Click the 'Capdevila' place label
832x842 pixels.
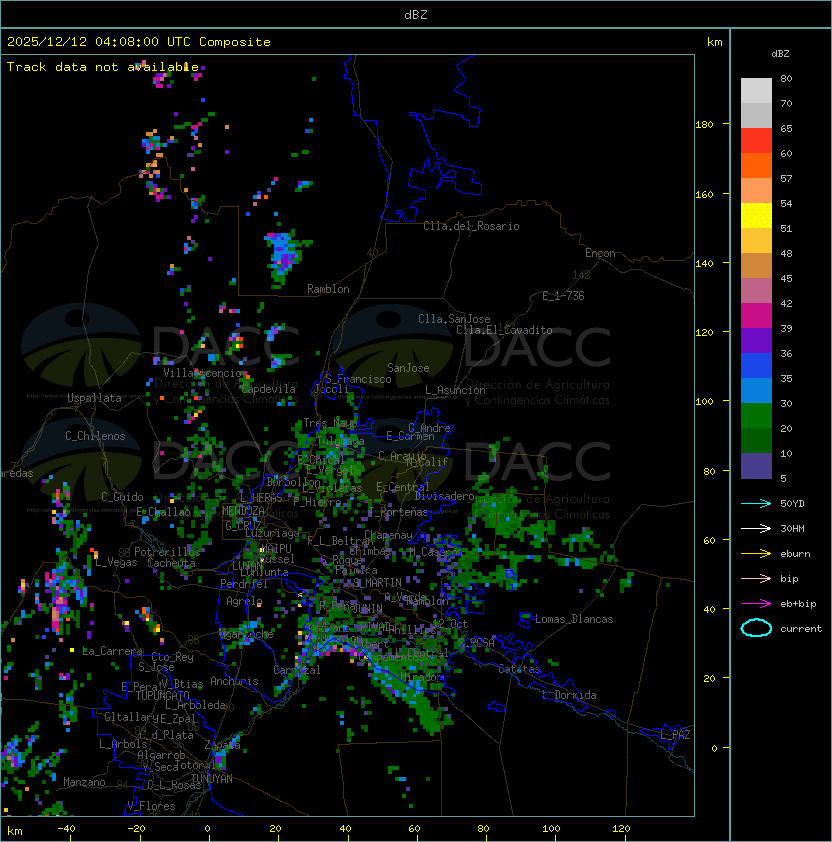[269, 389]
